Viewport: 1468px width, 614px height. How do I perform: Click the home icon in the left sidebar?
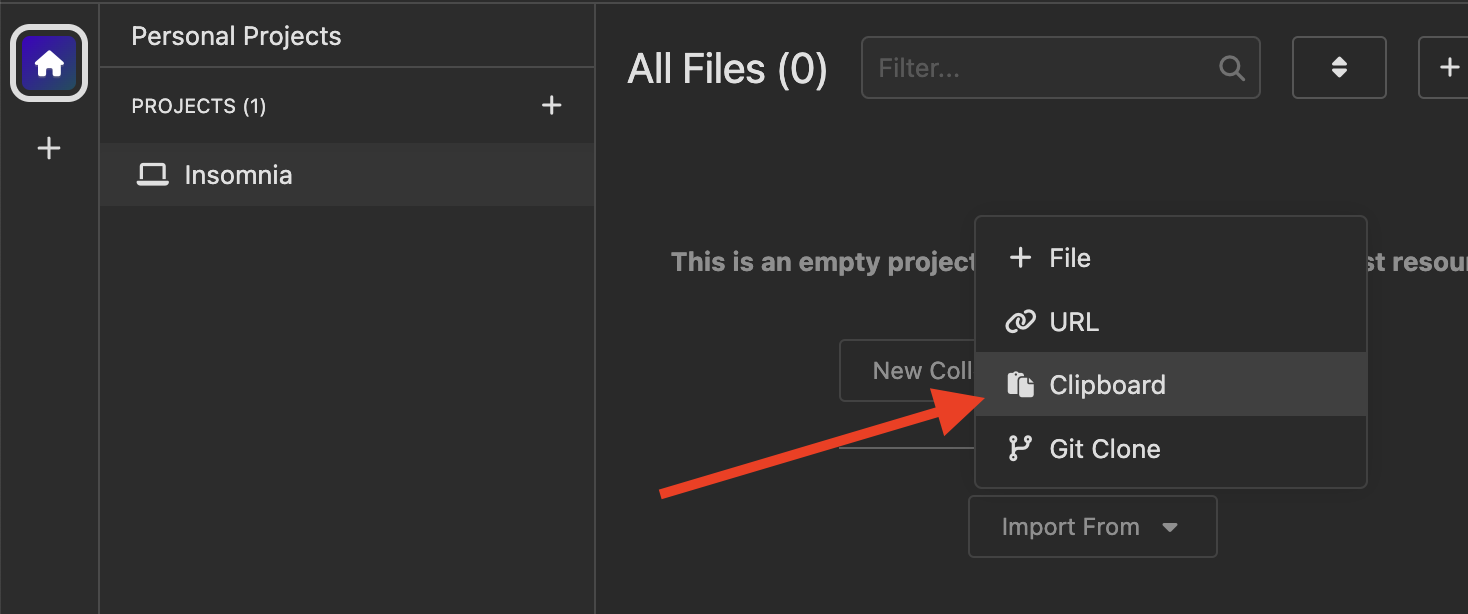pyautogui.click(x=48, y=62)
